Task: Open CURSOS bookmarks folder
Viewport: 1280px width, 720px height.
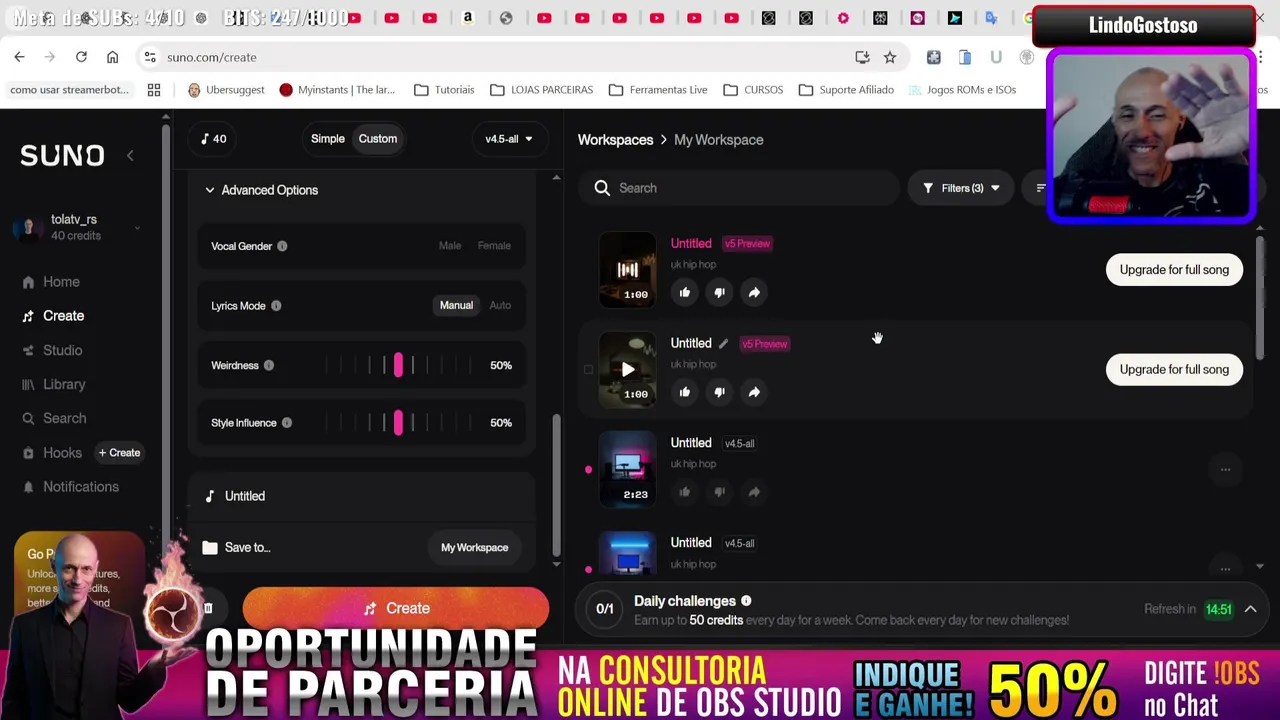Action: coord(754,90)
